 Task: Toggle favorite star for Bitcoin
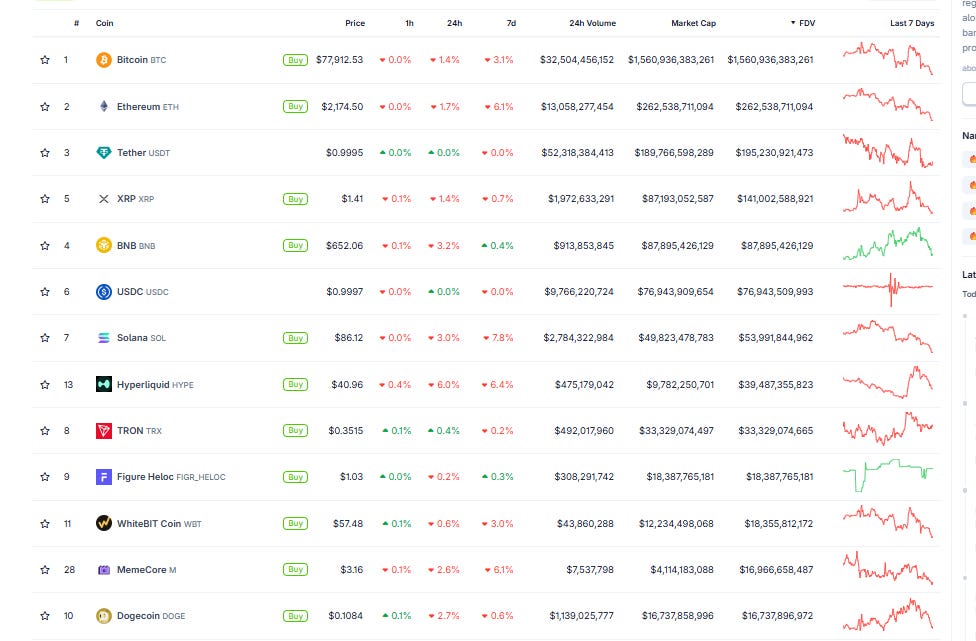click(x=45, y=60)
